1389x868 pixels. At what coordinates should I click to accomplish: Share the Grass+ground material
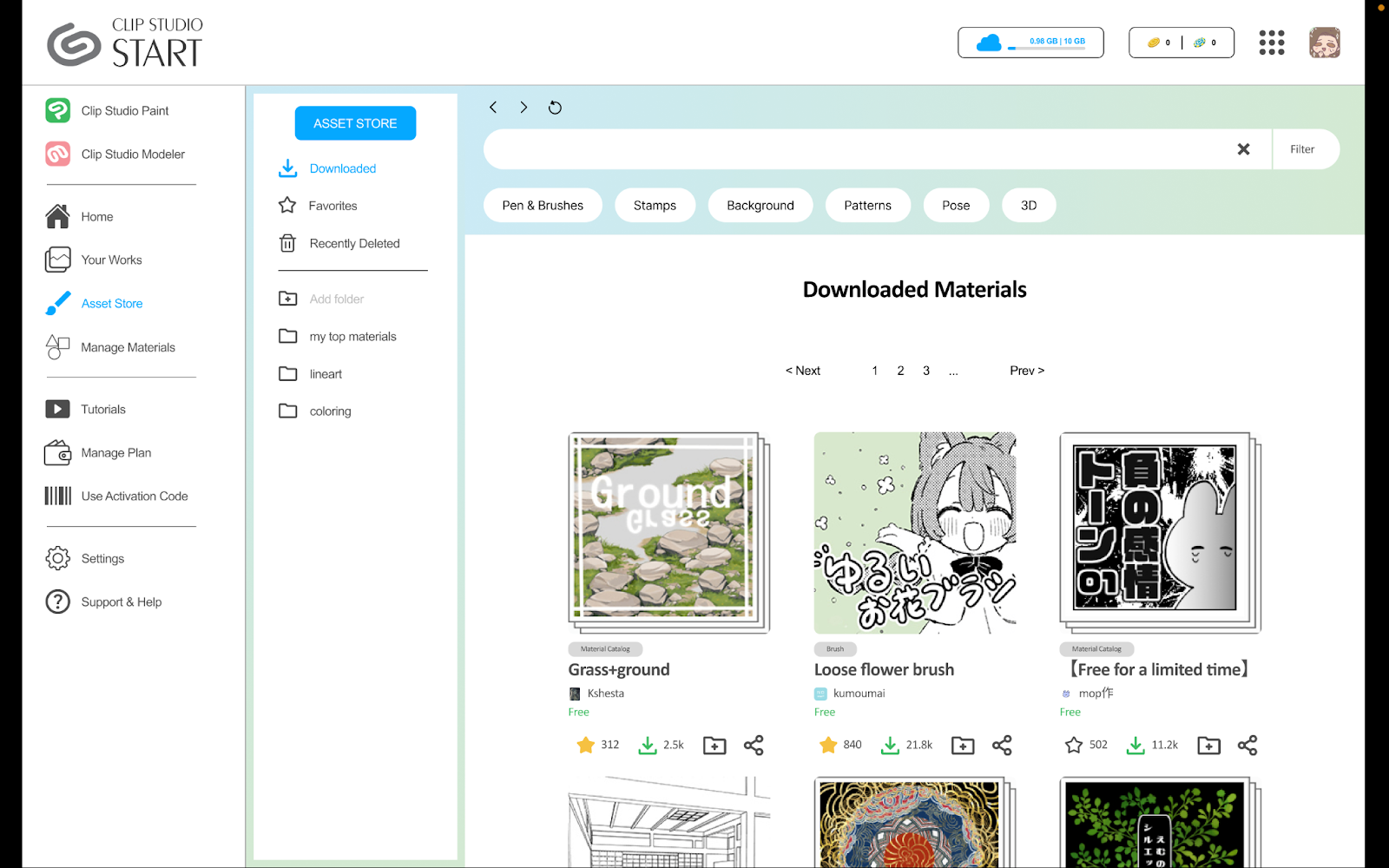point(754,745)
